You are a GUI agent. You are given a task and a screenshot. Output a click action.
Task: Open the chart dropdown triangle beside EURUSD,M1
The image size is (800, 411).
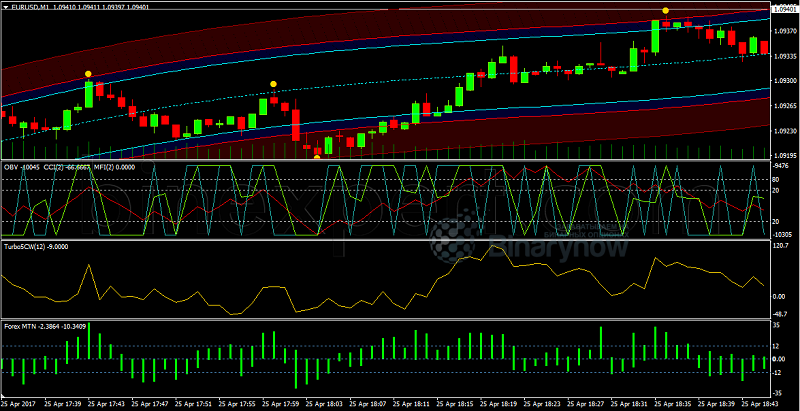pyautogui.click(x=6, y=6)
